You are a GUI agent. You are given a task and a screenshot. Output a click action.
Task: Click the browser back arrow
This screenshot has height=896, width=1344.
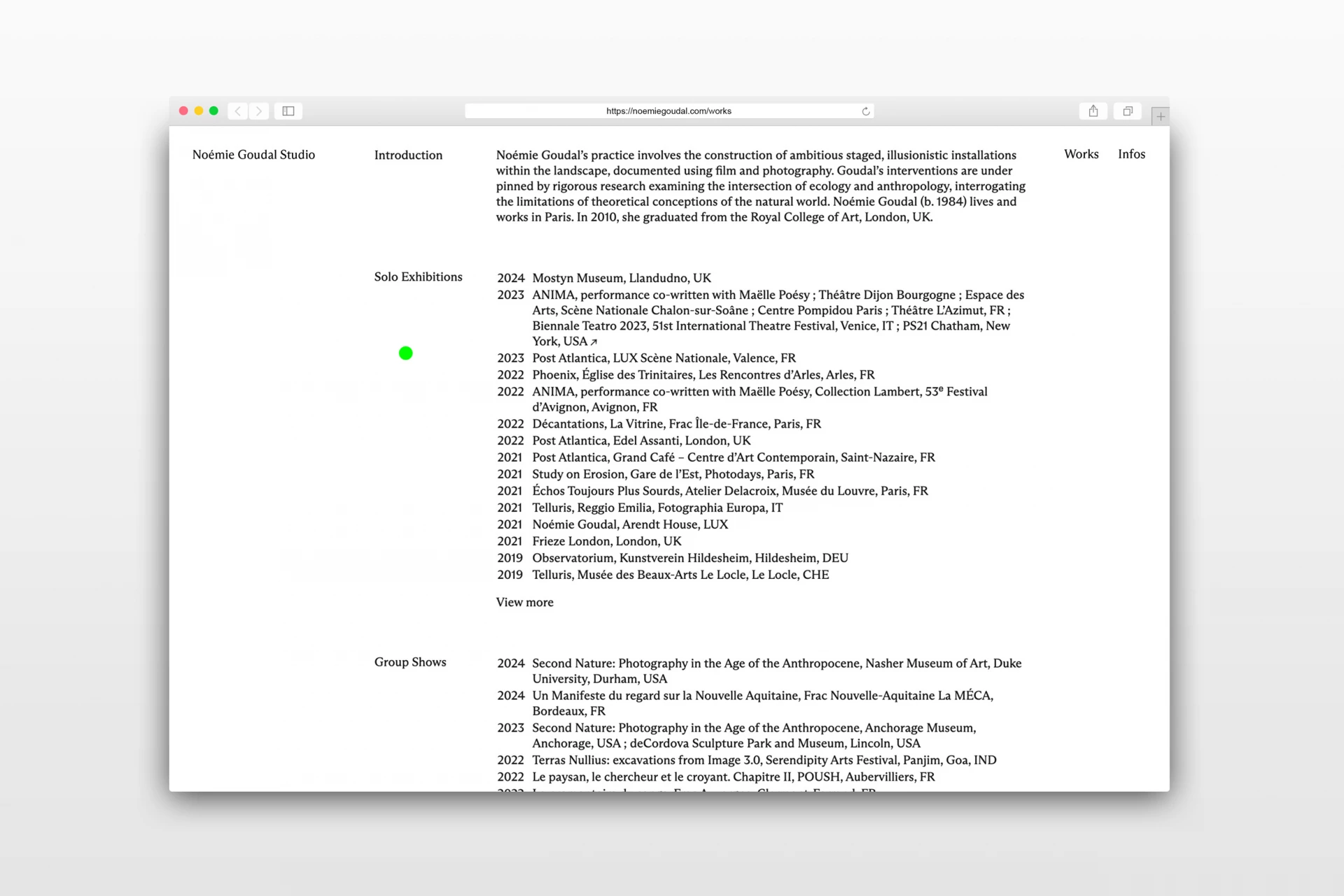238,111
